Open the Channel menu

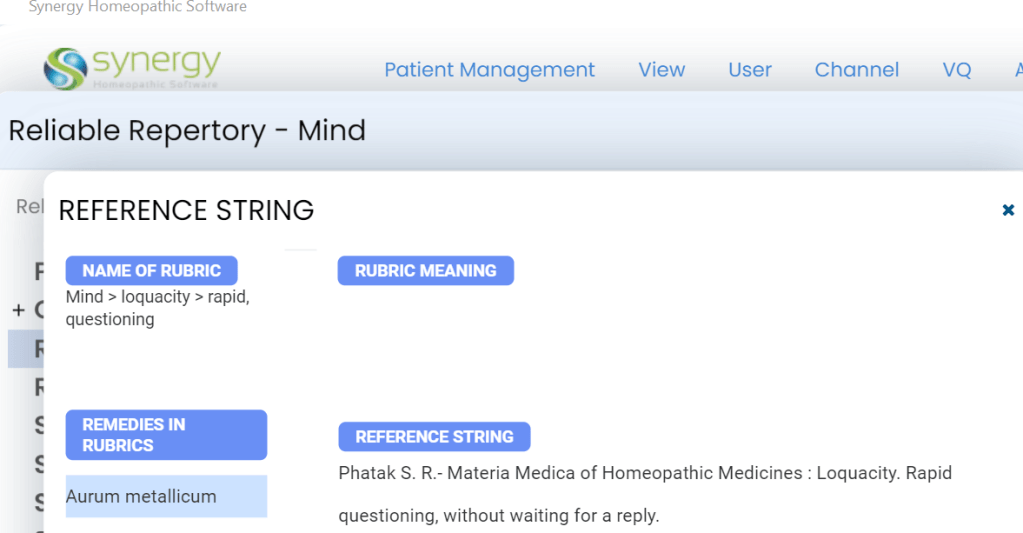856,70
